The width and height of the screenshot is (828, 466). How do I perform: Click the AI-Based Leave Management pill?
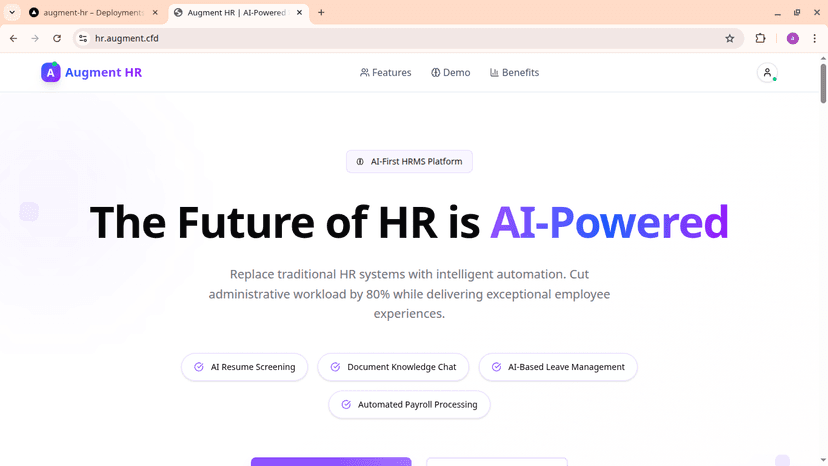click(x=558, y=367)
